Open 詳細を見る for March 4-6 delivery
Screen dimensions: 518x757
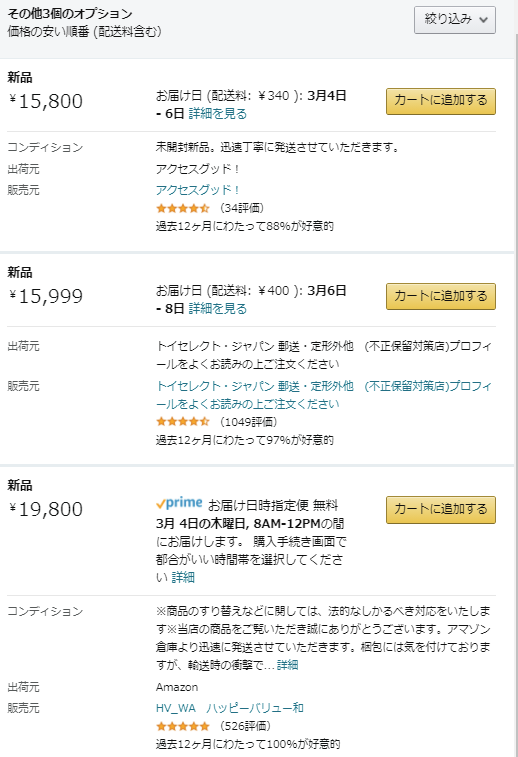click(x=218, y=114)
